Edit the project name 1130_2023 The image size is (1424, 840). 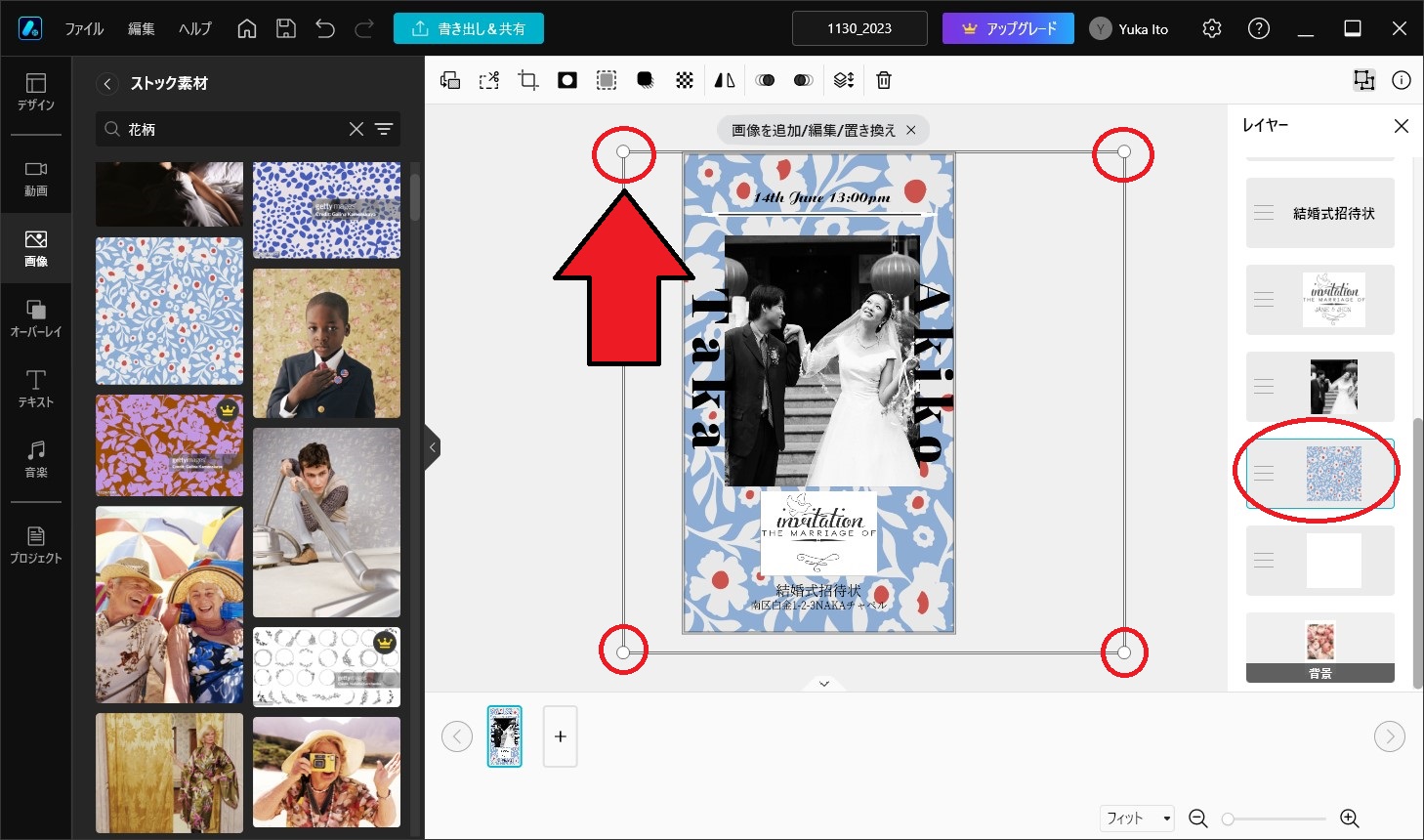[859, 28]
